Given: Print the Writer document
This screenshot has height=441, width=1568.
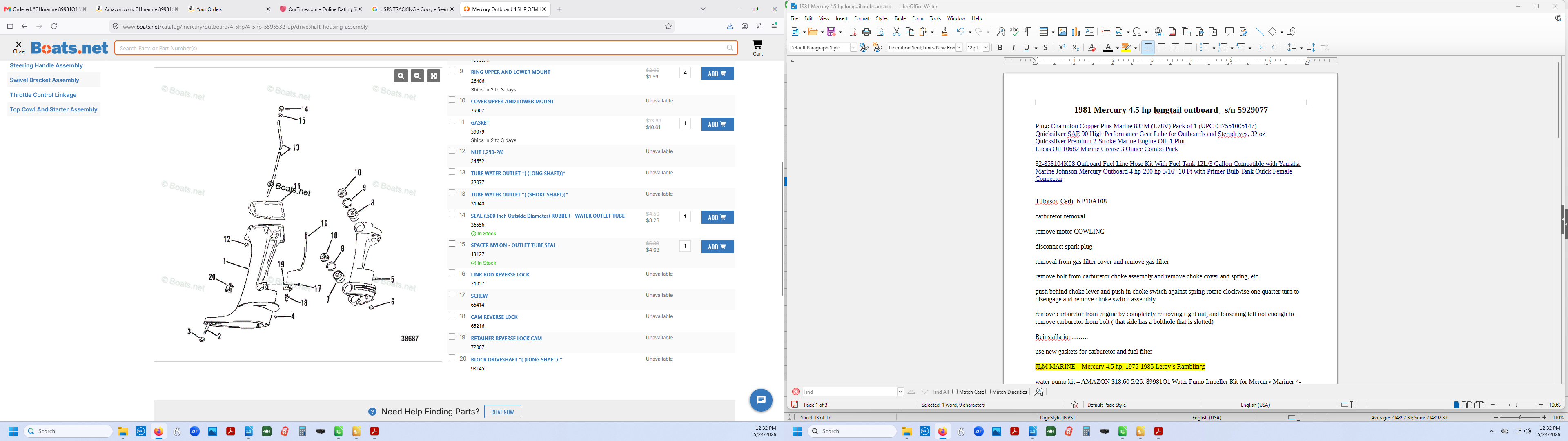Looking at the screenshot, I should (866, 32).
